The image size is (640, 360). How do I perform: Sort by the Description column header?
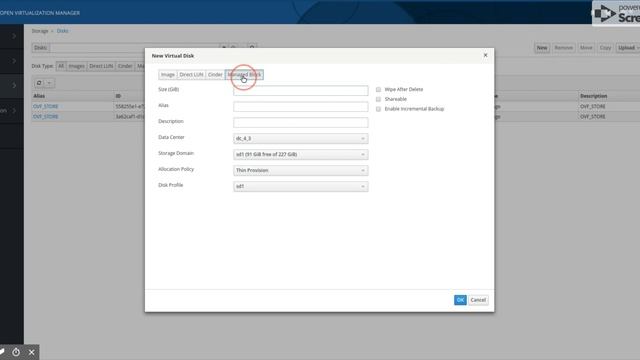point(593,96)
